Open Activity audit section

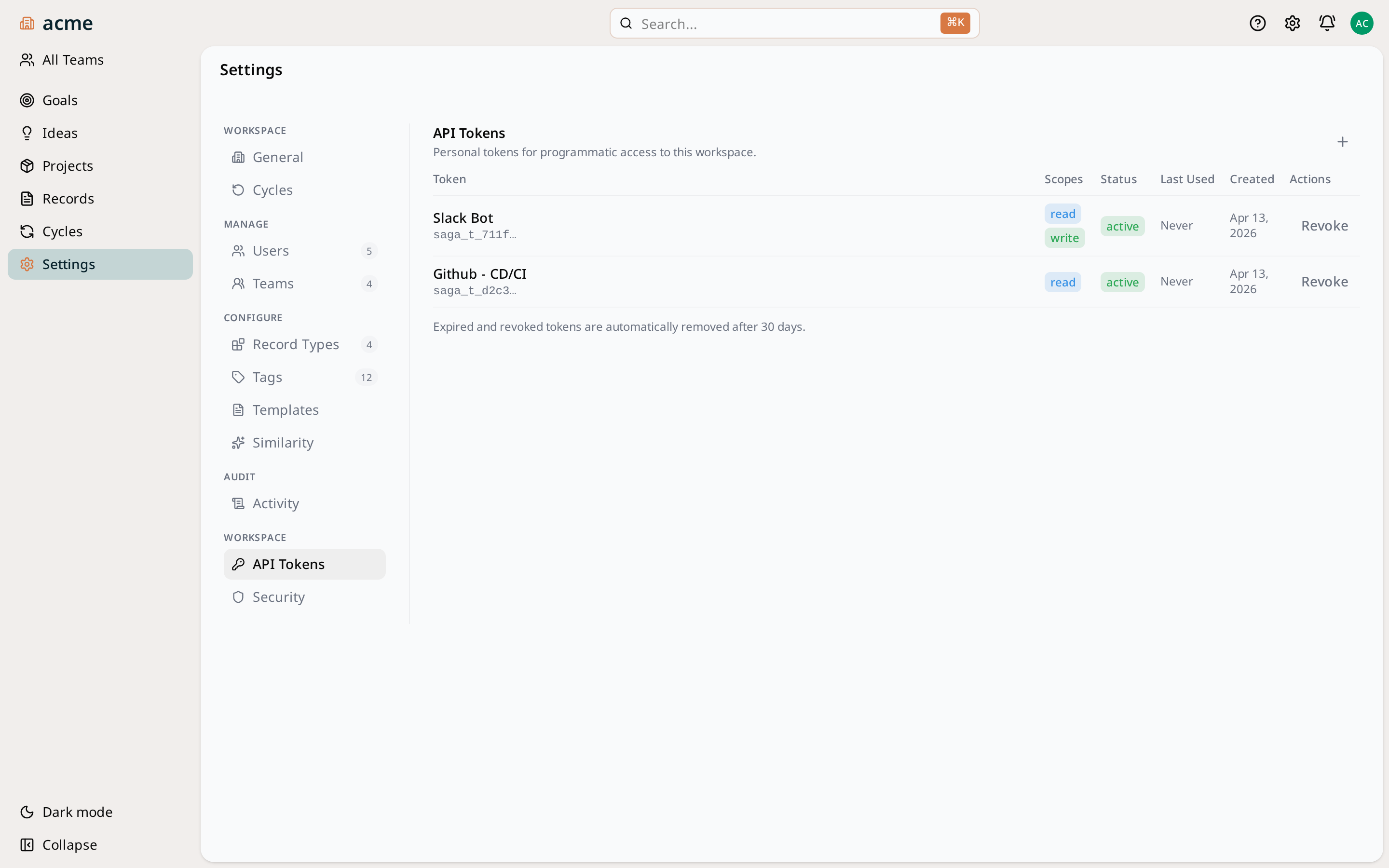coord(275,503)
